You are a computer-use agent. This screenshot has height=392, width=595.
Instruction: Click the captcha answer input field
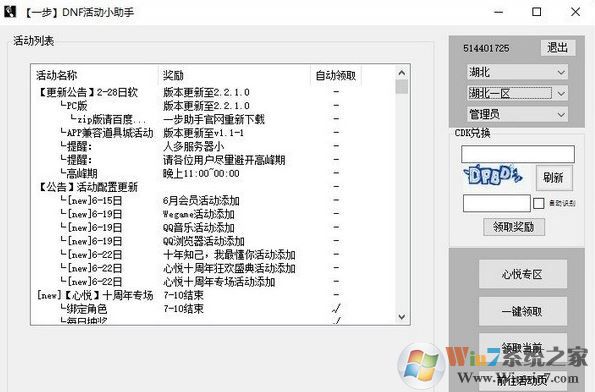(x=497, y=203)
